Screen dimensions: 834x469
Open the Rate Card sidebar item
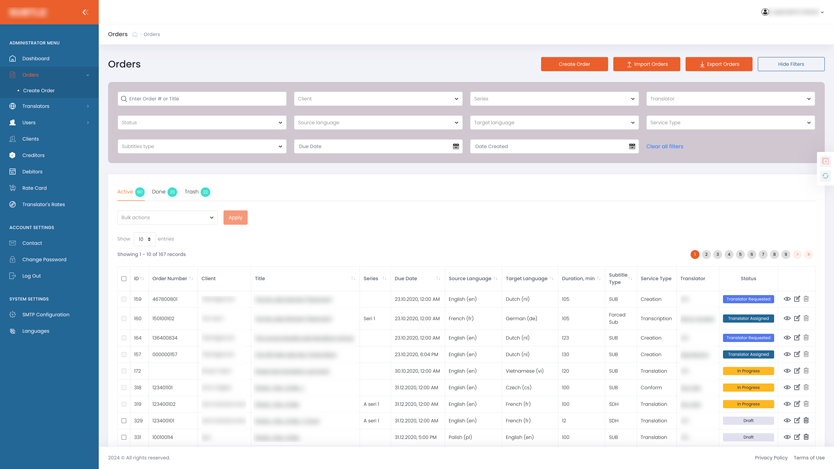coord(34,188)
